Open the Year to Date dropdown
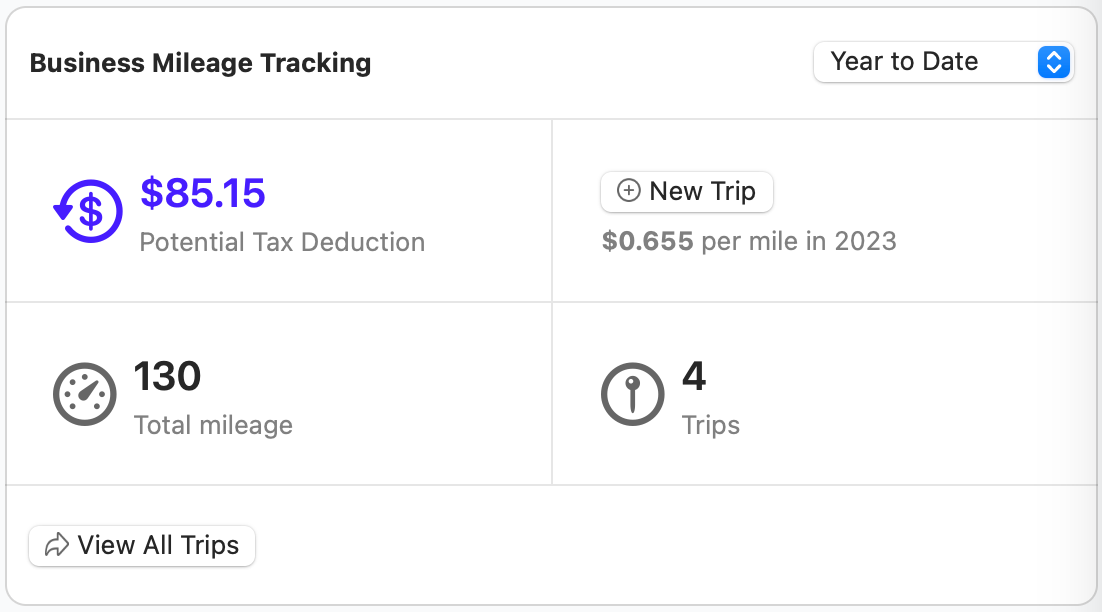Screen dimensions: 1102x612 pos(943,62)
